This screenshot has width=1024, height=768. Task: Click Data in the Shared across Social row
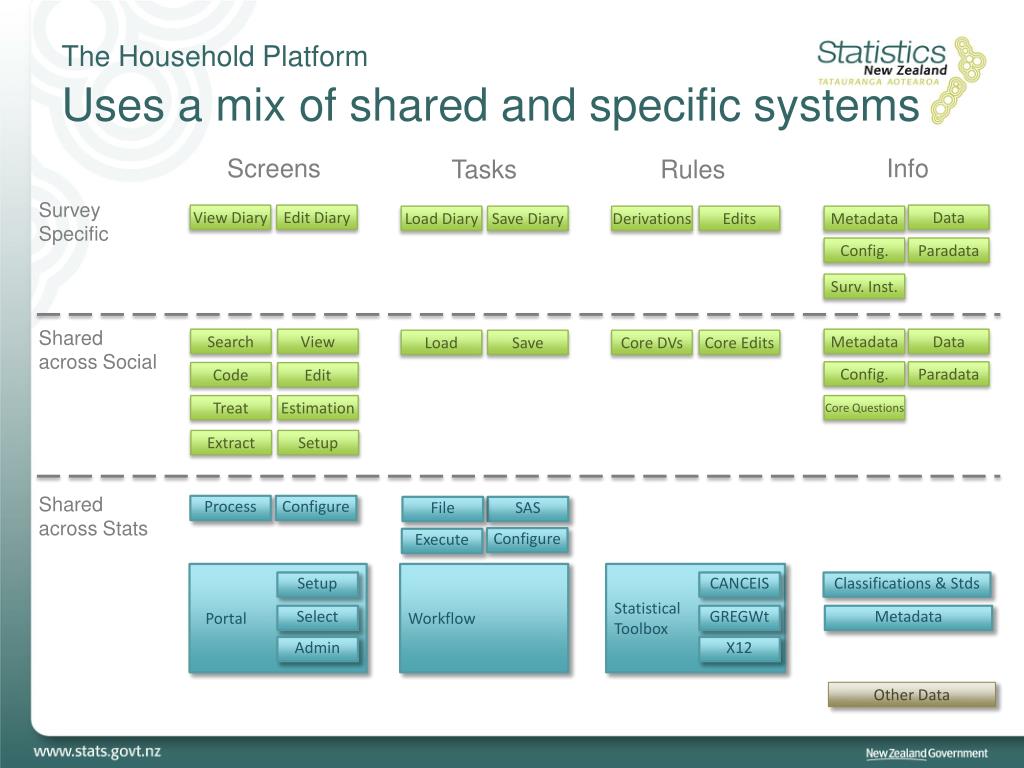[x=948, y=342]
